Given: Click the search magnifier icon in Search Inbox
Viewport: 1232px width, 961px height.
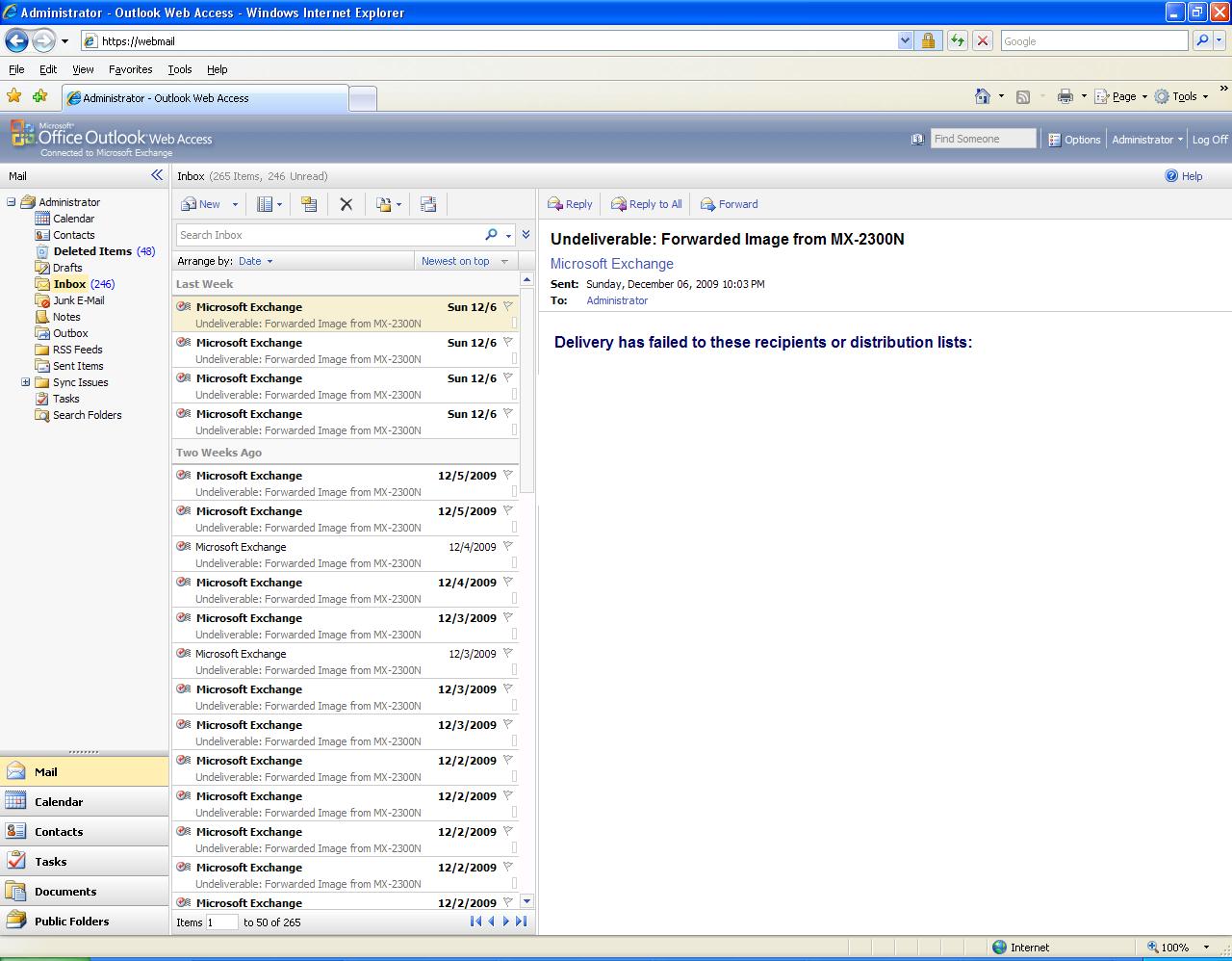Looking at the screenshot, I should pos(492,235).
